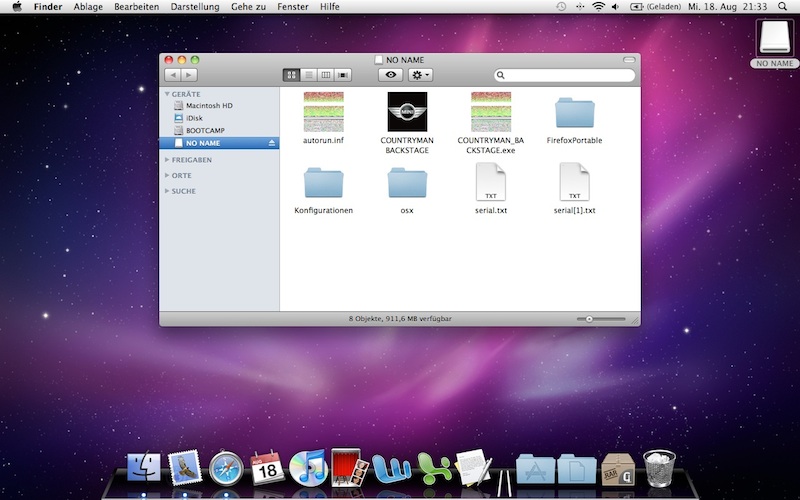Expand the FREIGABEN sidebar section
The width and height of the screenshot is (800, 500).
[x=166, y=160]
